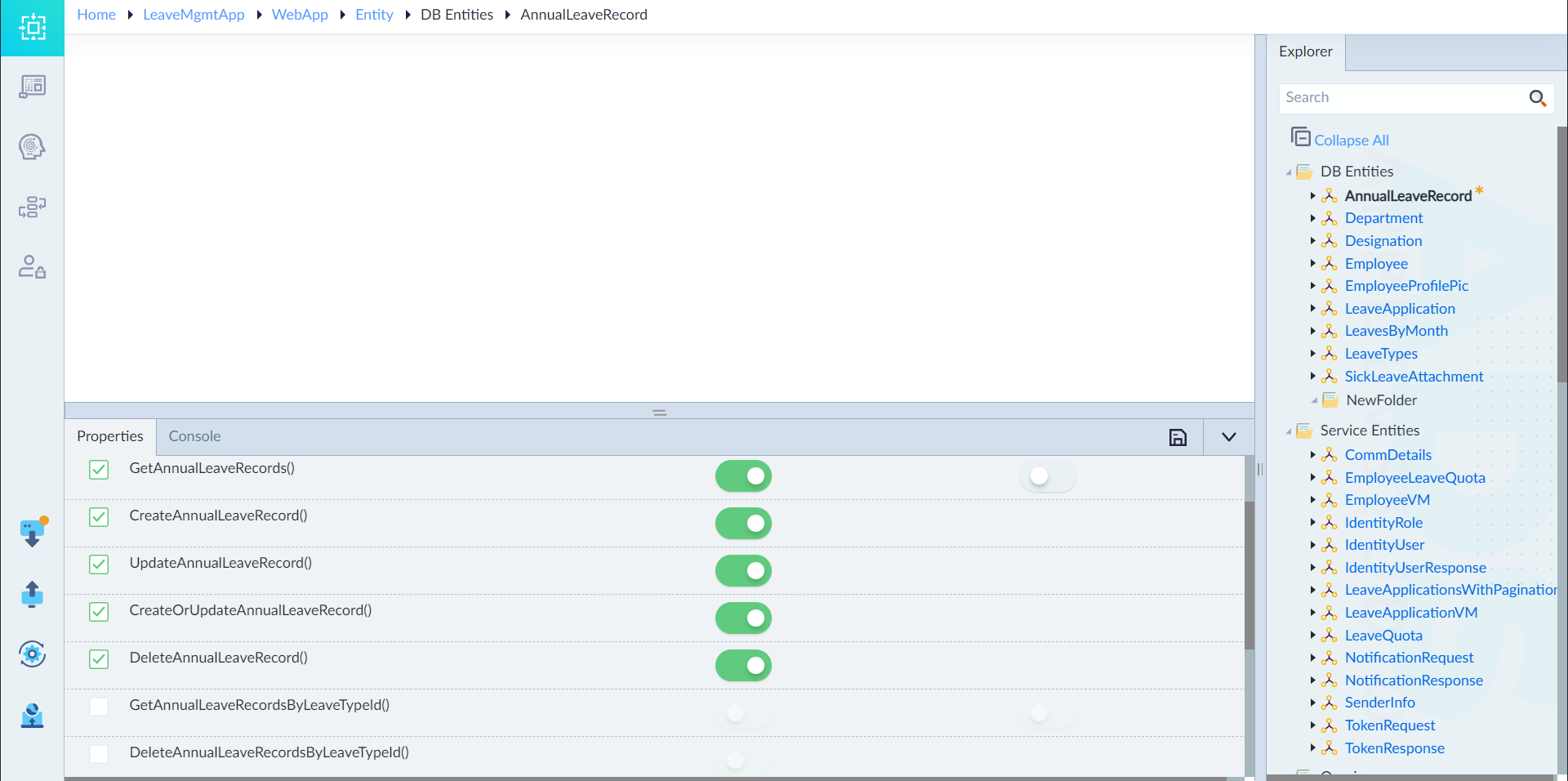This screenshot has height=781, width=1568.
Task: Uncheck the GetAnnualLeaveRecords() checkbox
Action: click(99, 470)
